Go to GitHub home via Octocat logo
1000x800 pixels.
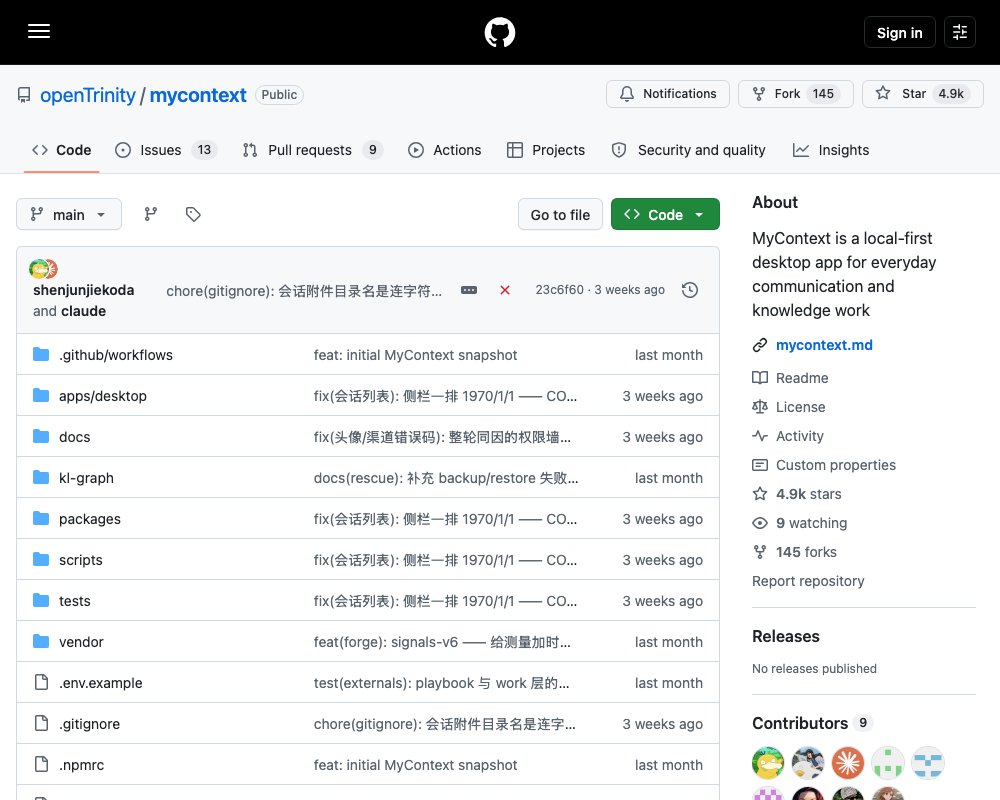(x=500, y=33)
